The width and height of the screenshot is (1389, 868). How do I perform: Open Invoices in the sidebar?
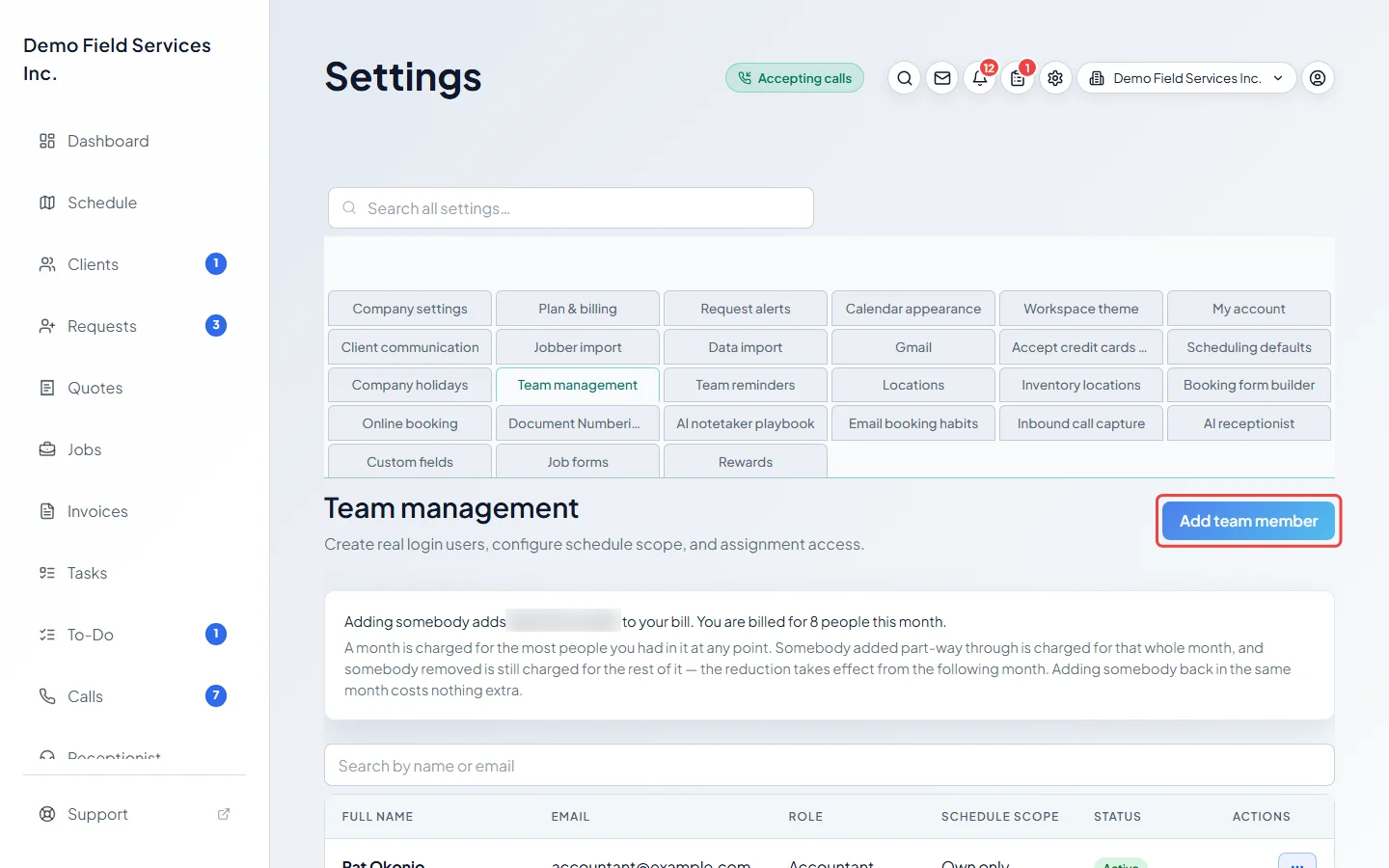[x=134, y=511]
